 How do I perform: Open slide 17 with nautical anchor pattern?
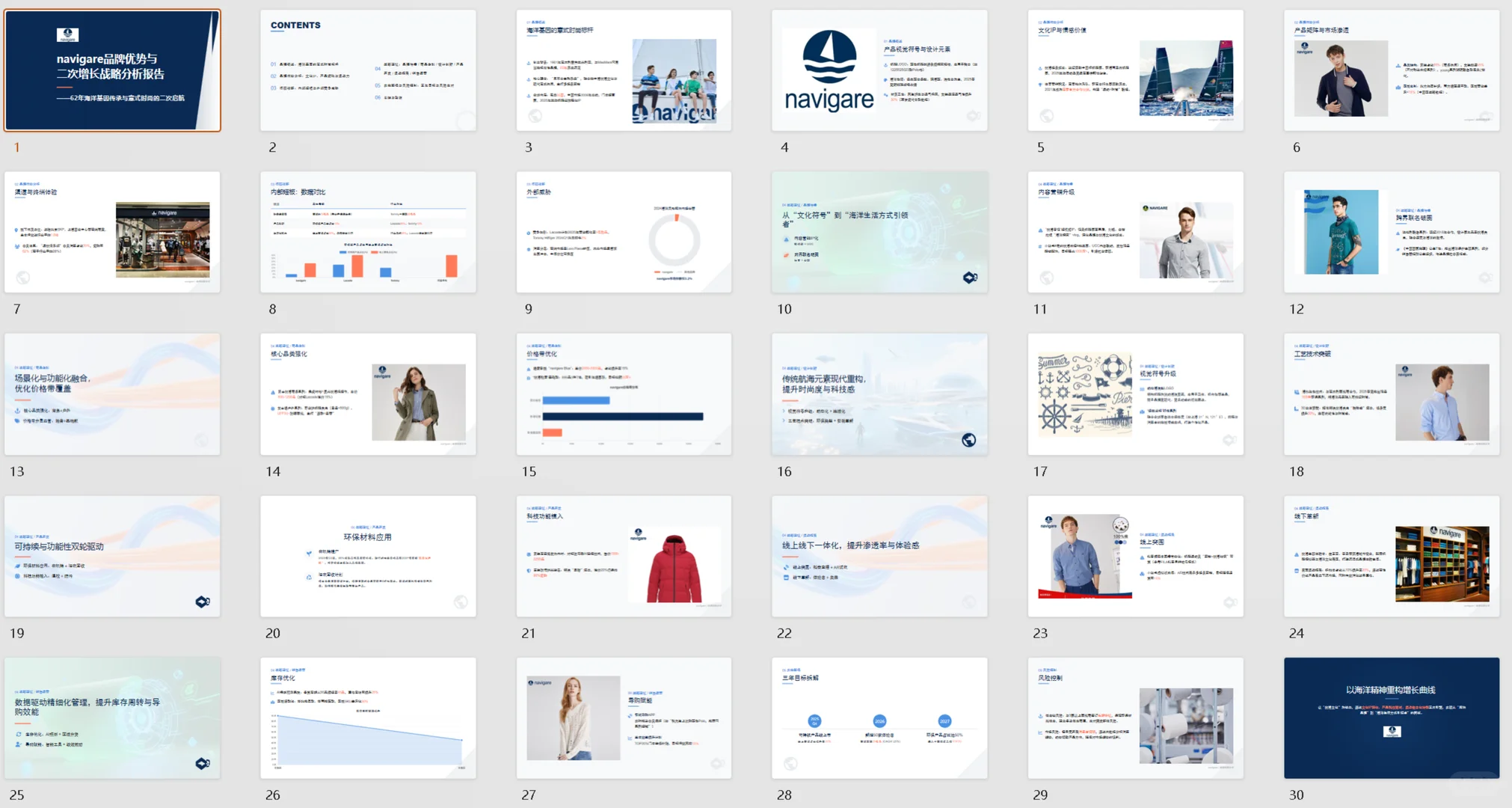coord(1135,394)
